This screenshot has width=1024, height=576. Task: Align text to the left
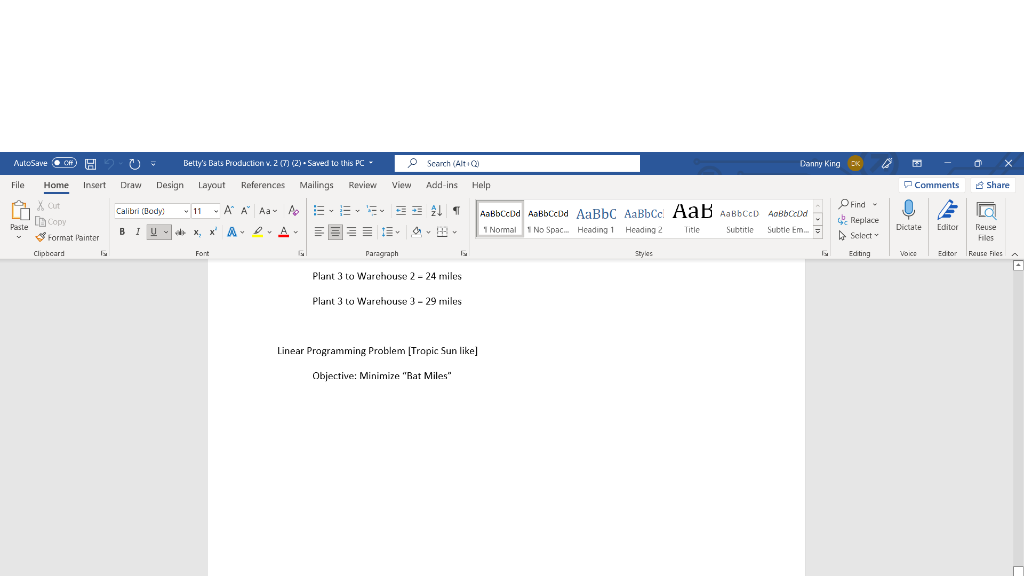click(319, 232)
